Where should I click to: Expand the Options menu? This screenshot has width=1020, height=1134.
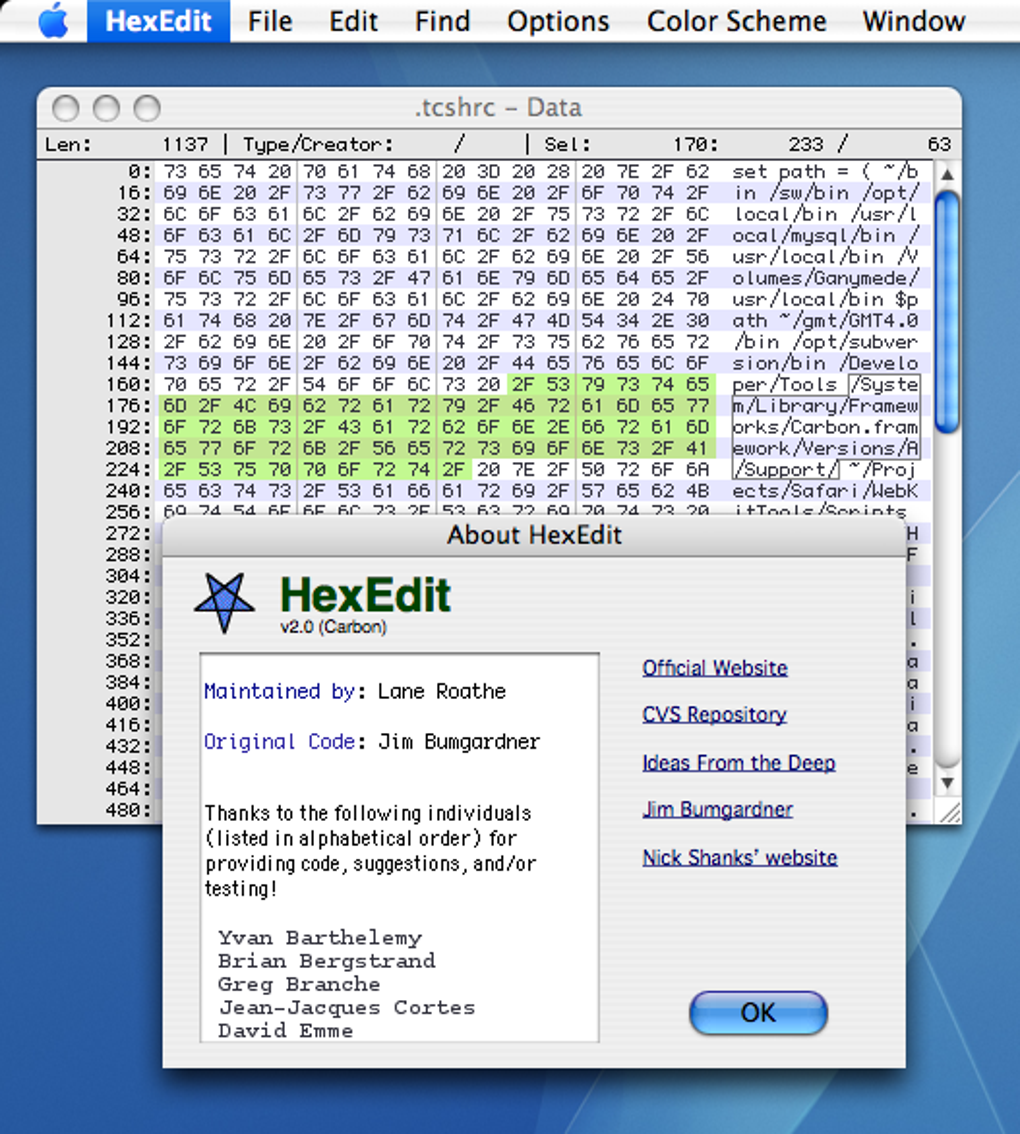(x=558, y=21)
